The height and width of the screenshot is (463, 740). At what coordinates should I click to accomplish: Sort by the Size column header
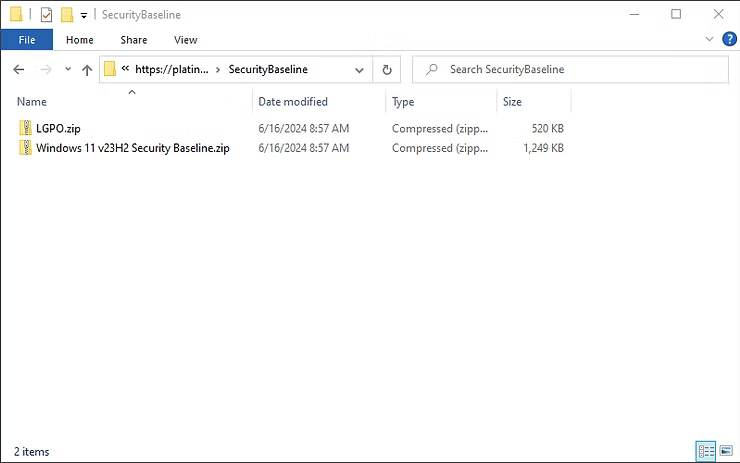[x=512, y=102]
